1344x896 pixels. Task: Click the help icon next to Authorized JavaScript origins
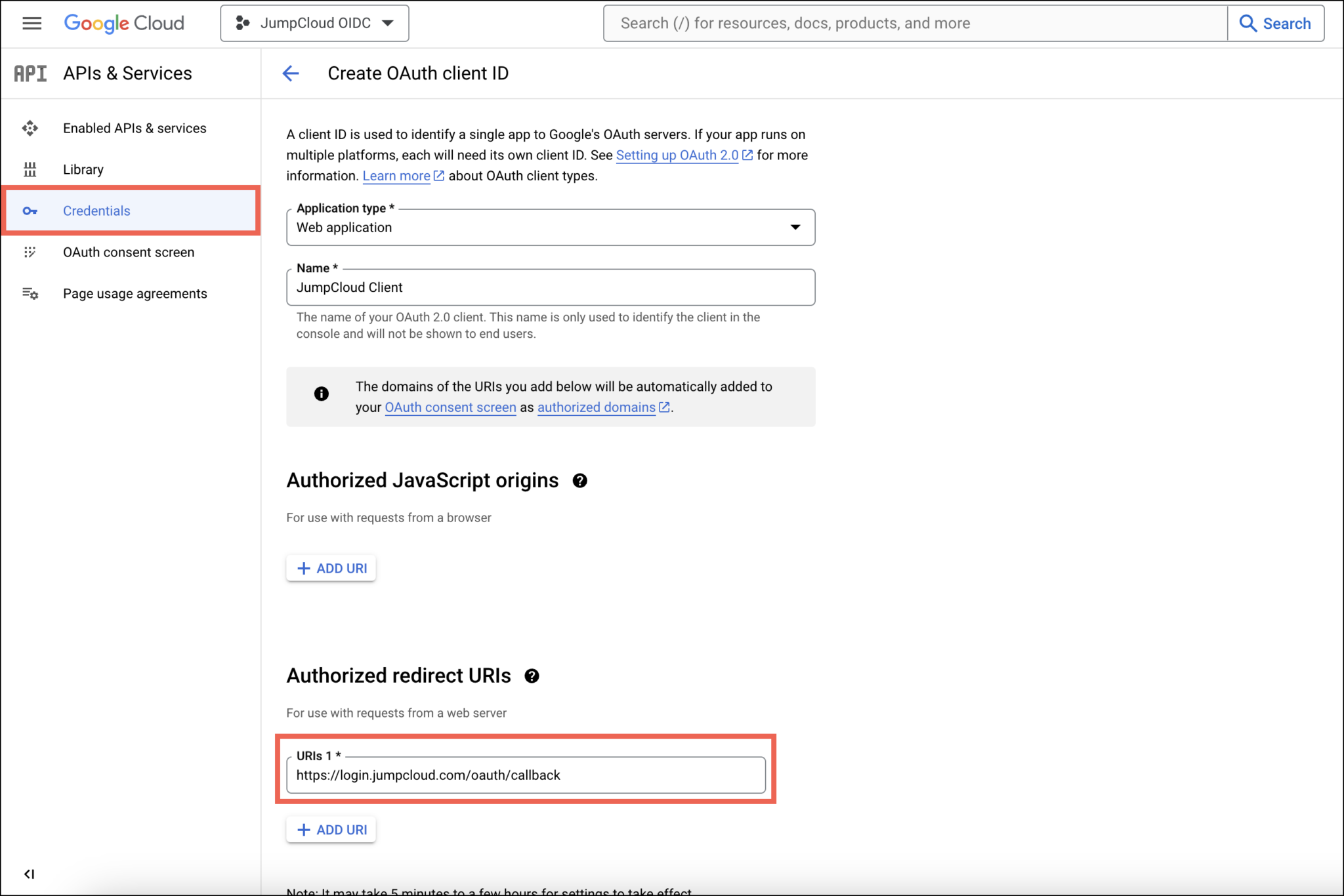[580, 480]
